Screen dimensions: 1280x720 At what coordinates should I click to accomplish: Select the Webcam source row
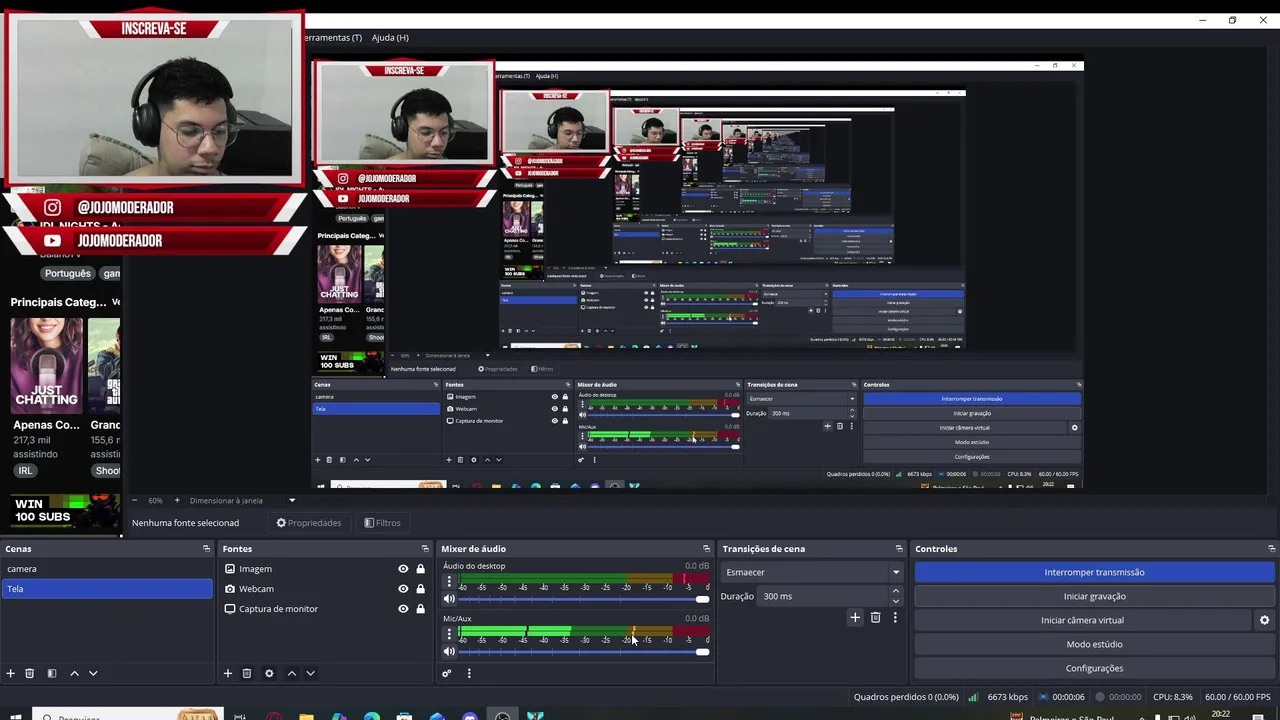325,589
